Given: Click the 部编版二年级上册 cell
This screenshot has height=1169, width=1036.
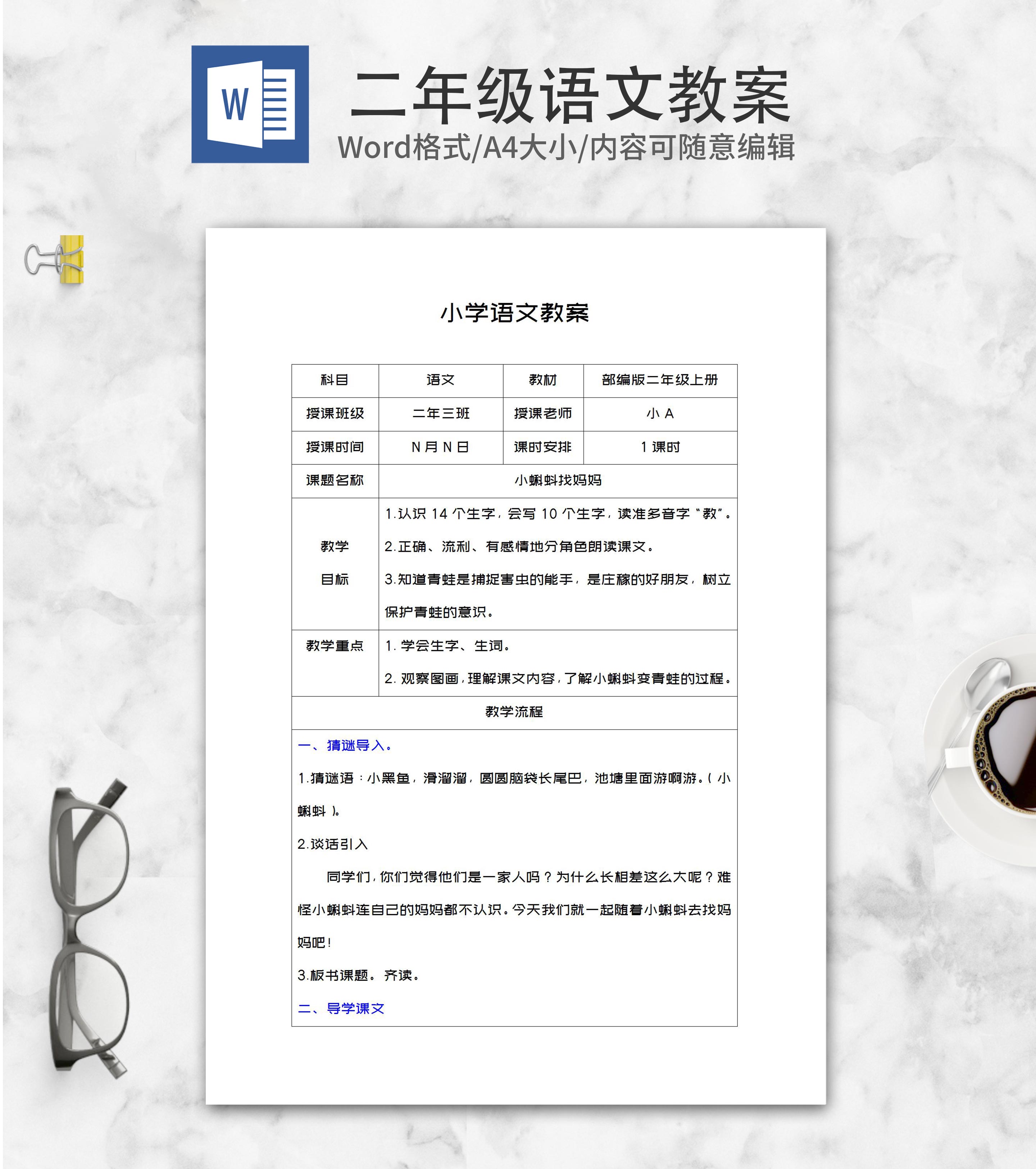Looking at the screenshot, I should coord(660,380).
